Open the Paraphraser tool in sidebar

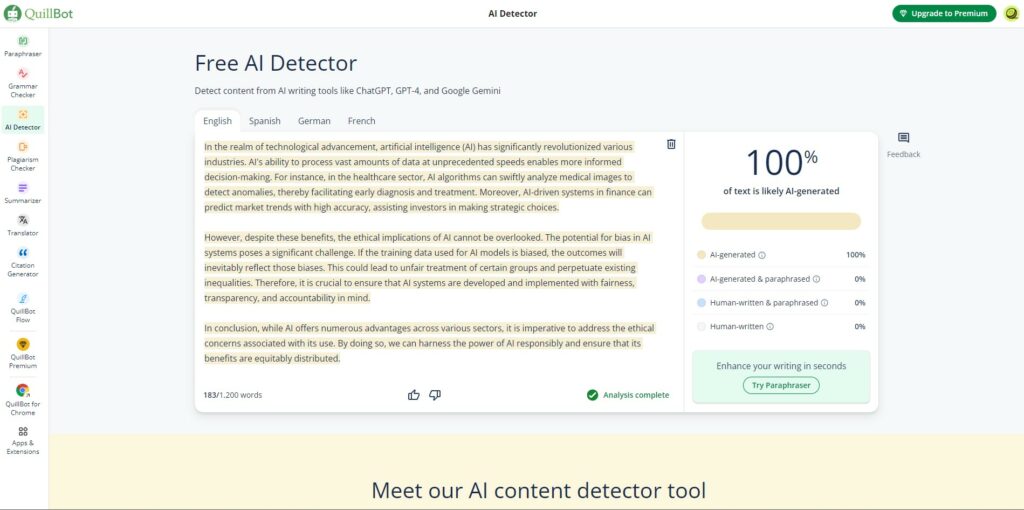pyautogui.click(x=23, y=46)
